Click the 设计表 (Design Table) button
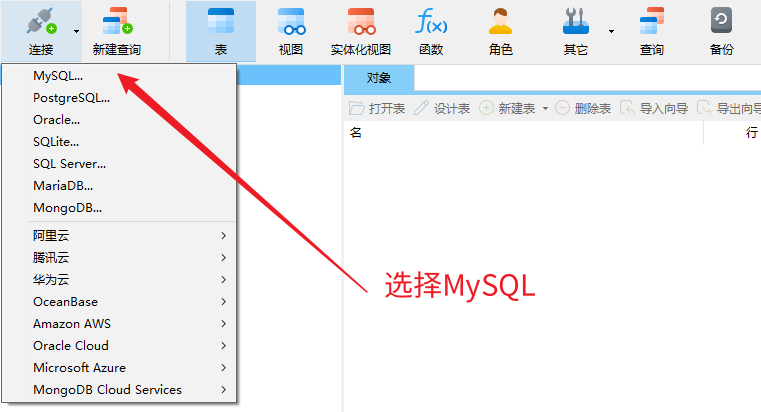 tap(442, 108)
